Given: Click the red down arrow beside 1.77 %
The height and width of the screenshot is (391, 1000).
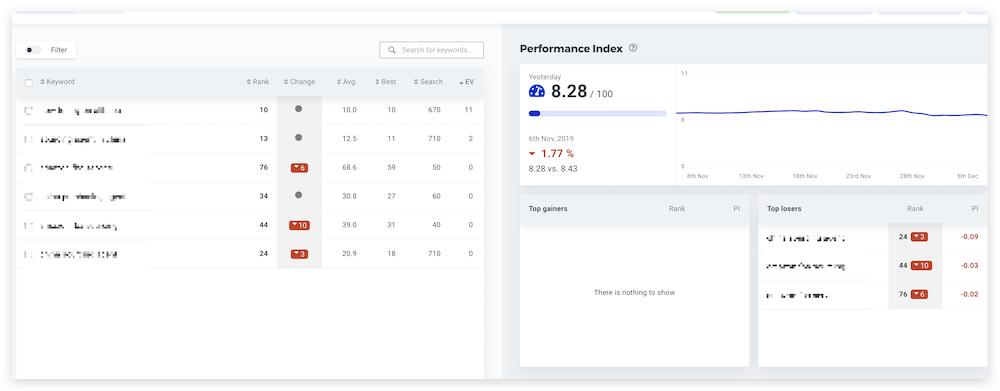Looking at the screenshot, I should tap(532, 154).
